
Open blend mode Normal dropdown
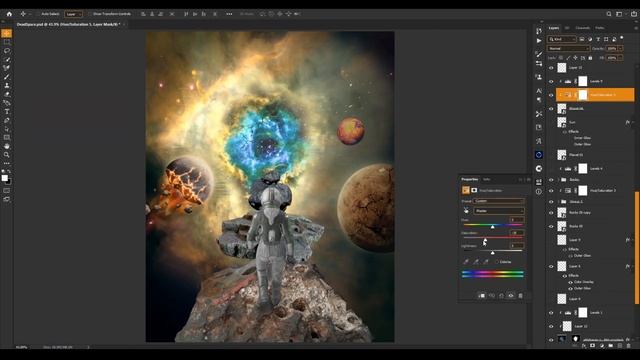coord(569,49)
